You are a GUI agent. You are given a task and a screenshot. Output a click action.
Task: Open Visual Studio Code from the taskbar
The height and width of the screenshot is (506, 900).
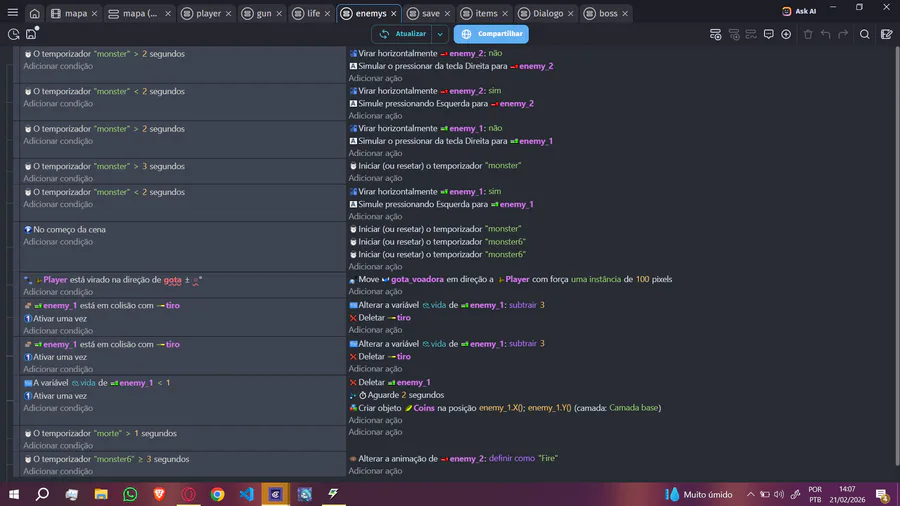click(x=246, y=494)
